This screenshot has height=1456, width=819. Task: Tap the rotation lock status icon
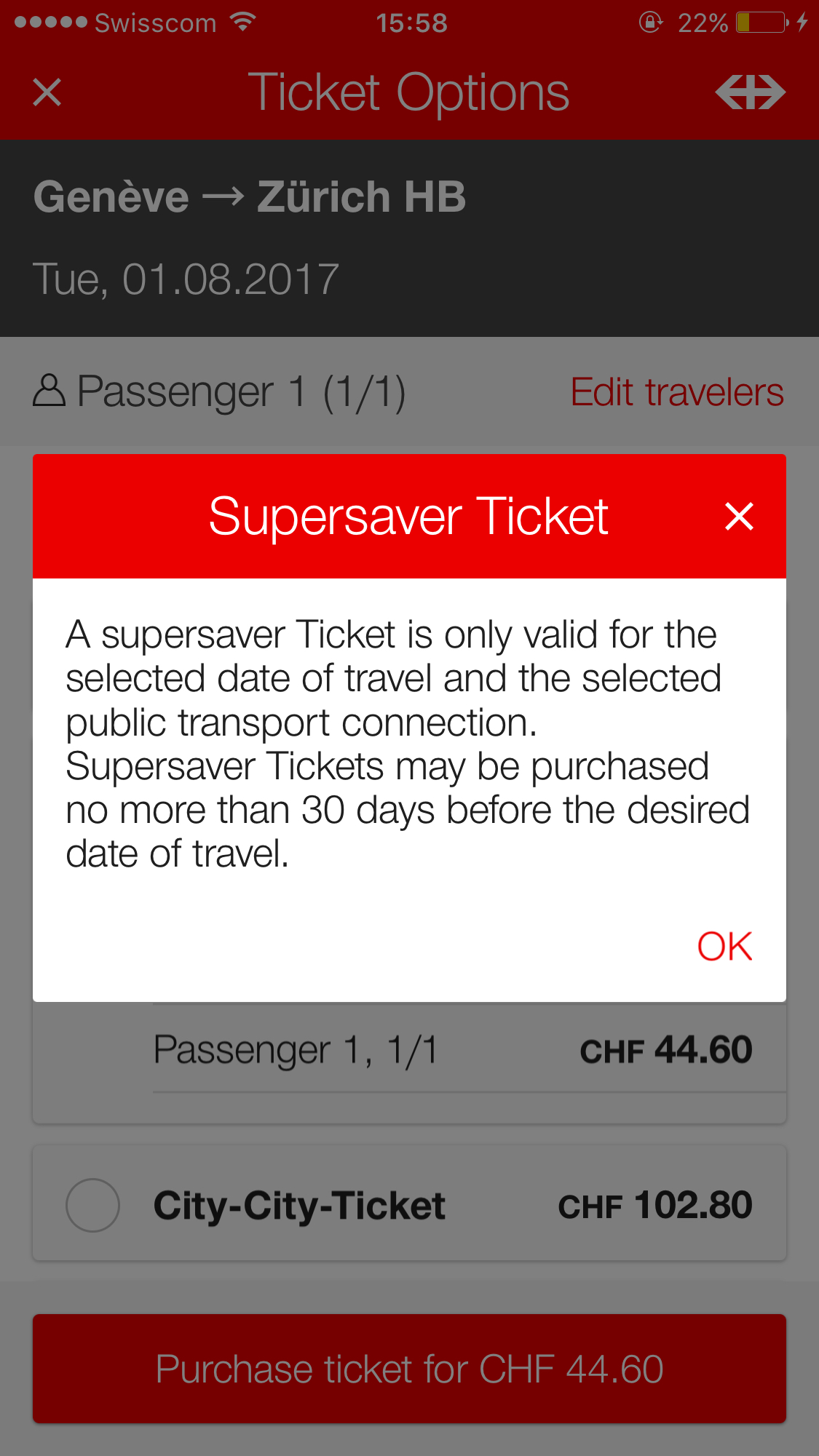[650, 23]
